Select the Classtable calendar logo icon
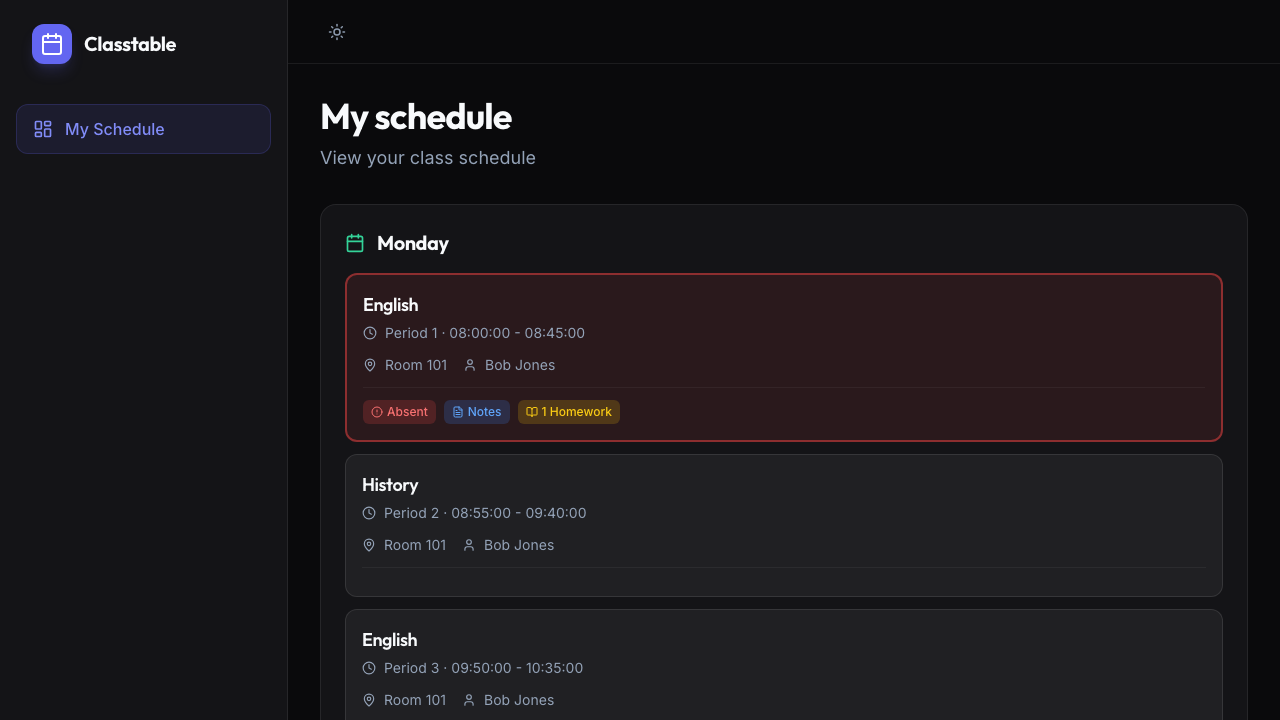Image resolution: width=1280 pixels, height=720 pixels. coord(51,44)
